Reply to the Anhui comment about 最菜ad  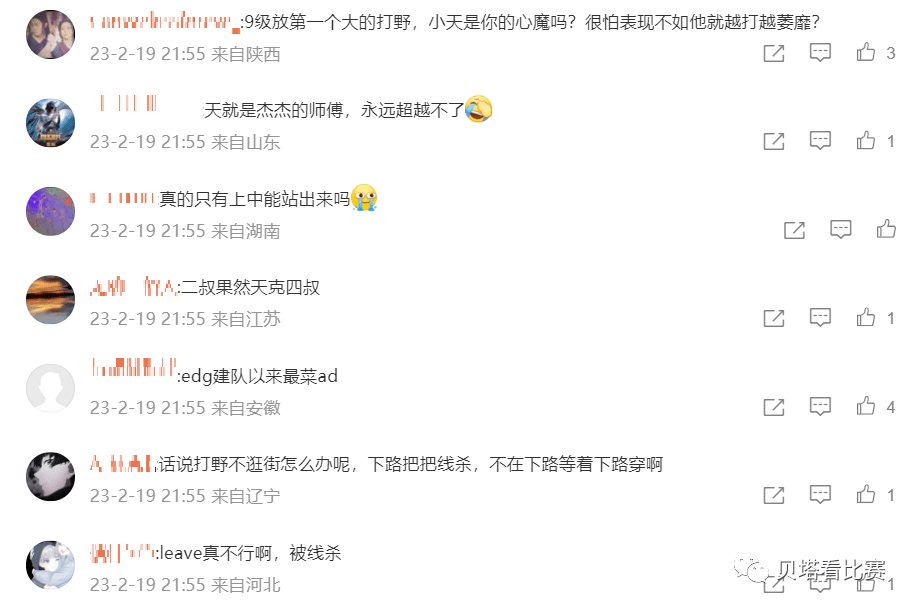pyautogui.click(x=820, y=406)
